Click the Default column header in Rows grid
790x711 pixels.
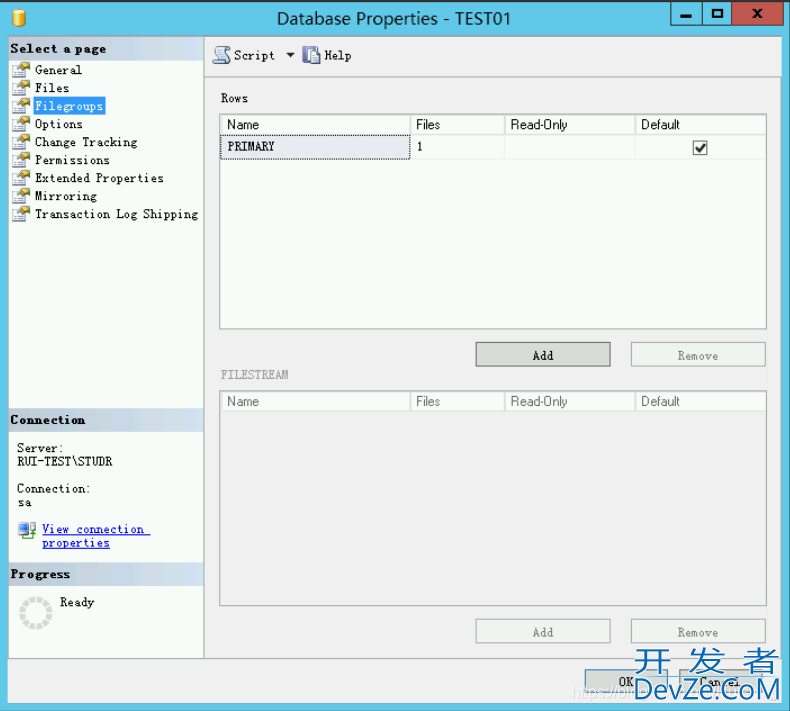pyautogui.click(x=700, y=124)
